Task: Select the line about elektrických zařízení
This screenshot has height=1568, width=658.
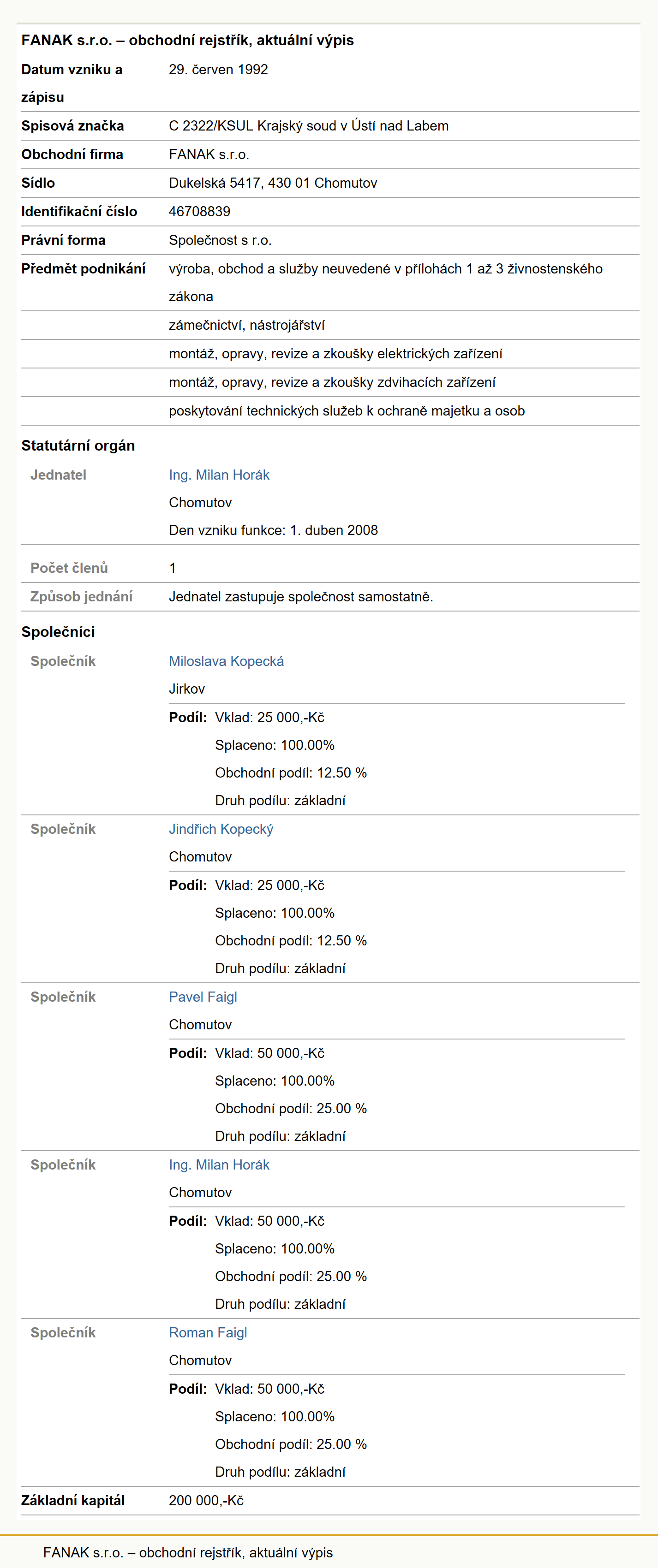Action: coord(336,354)
